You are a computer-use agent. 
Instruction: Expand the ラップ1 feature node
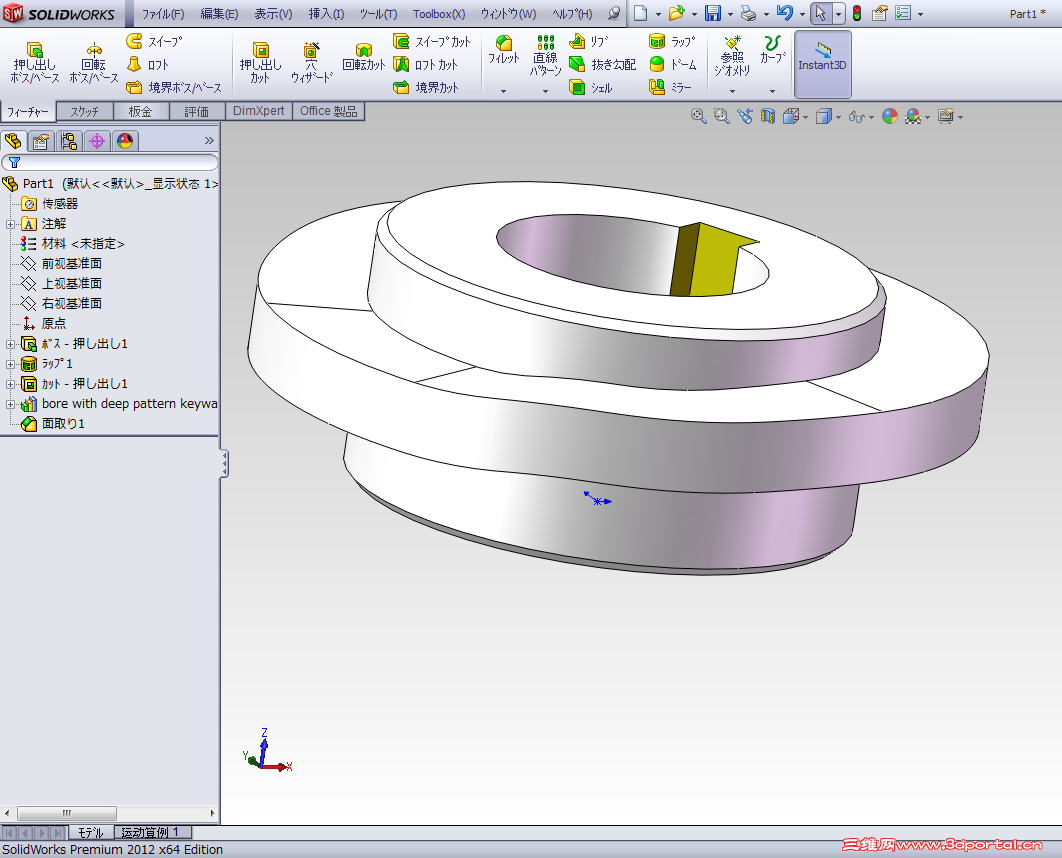click(9, 364)
